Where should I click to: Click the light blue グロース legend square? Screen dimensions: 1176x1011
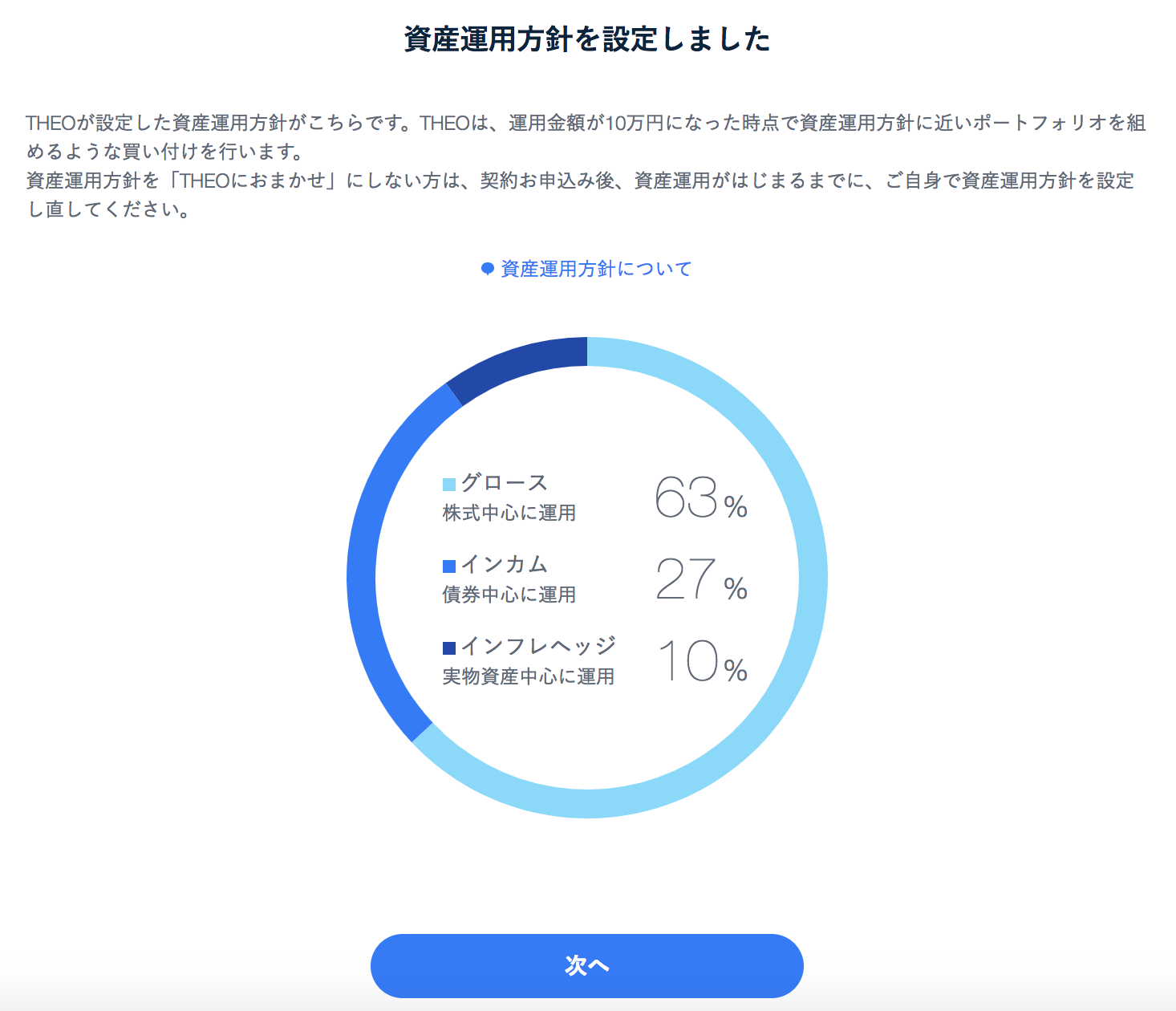point(449,484)
